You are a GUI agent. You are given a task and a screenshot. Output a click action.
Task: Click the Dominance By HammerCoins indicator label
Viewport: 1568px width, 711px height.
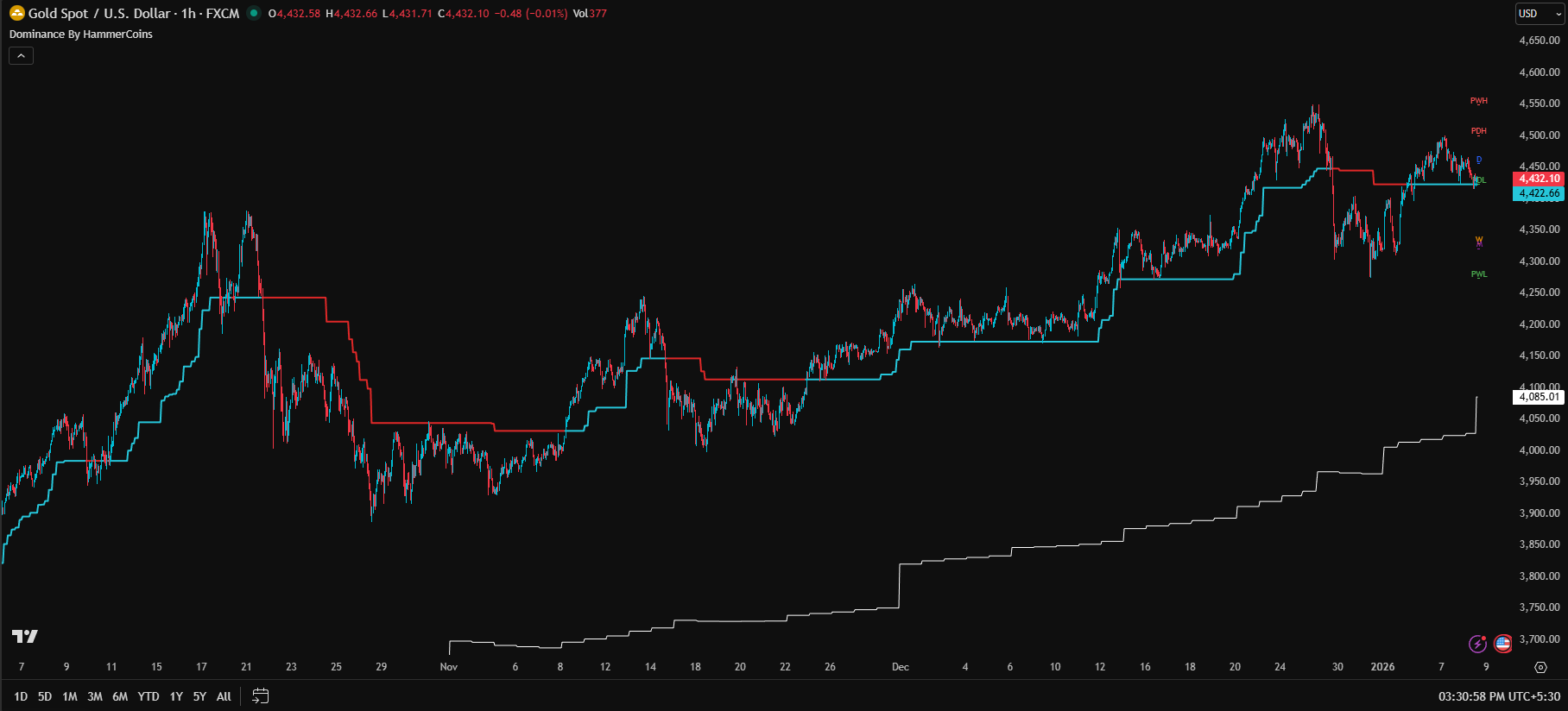pyautogui.click(x=81, y=35)
